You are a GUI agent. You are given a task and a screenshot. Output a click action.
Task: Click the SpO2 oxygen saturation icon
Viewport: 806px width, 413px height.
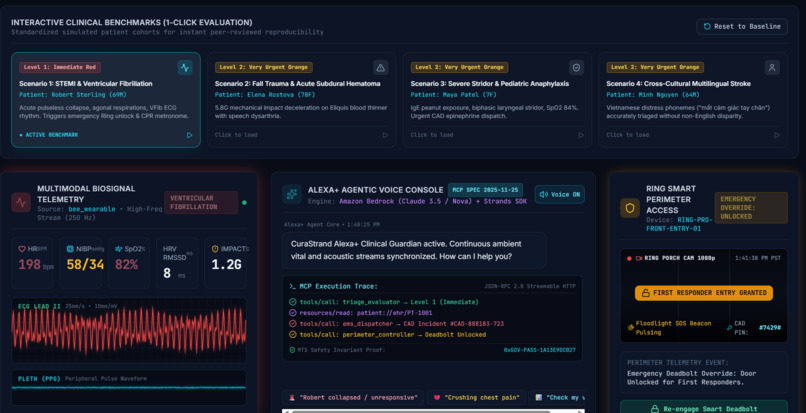(119, 249)
